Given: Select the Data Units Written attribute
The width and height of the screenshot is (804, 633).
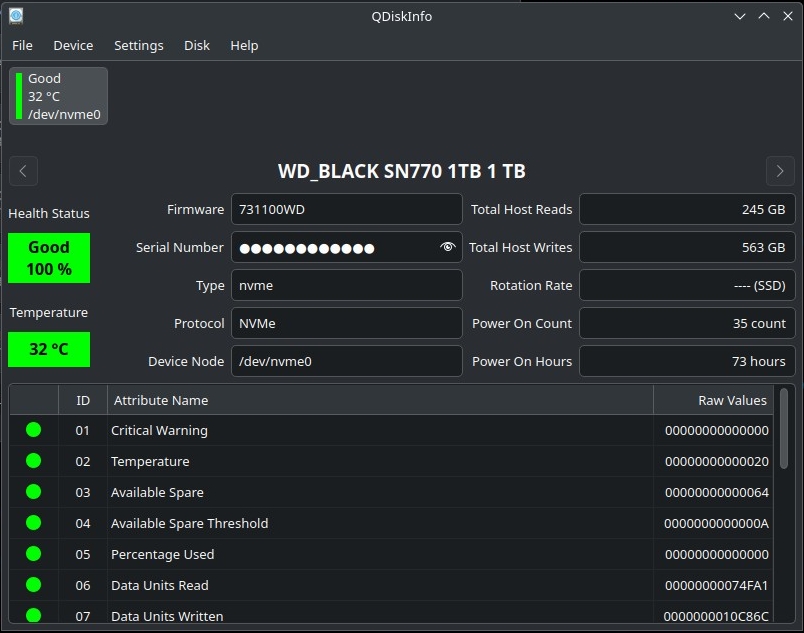Looking at the screenshot, I should 167,616.
